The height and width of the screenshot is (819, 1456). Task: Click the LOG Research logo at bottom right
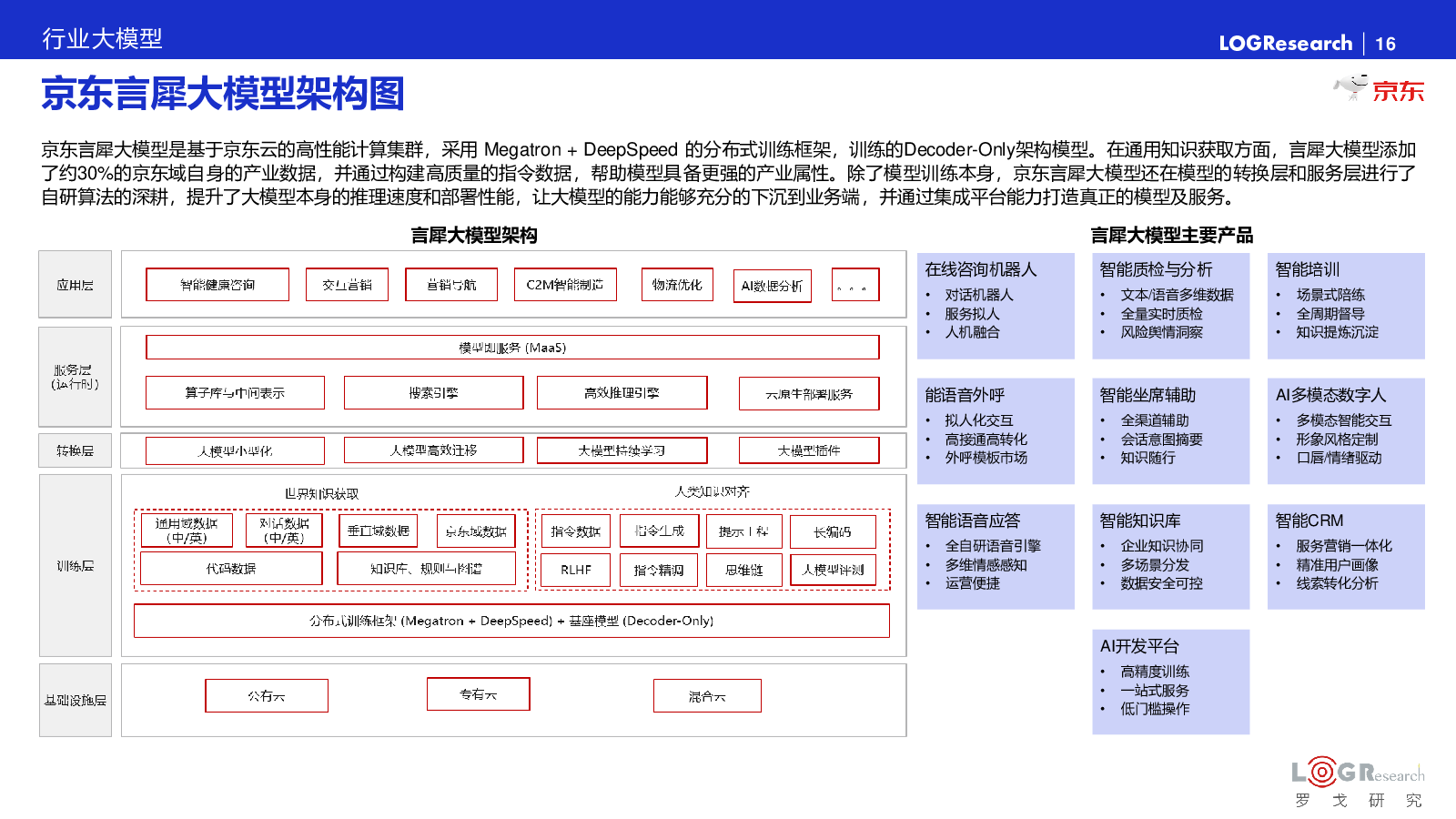tap(1358, 783)
